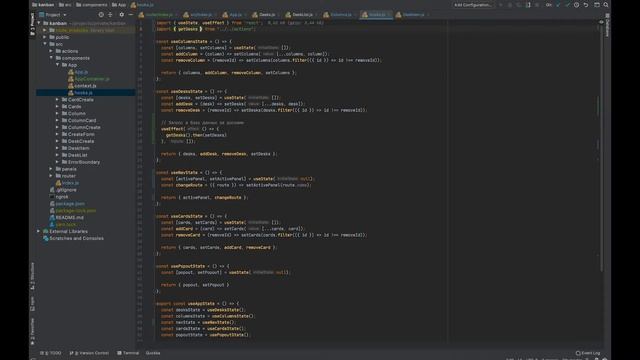Open the Project view dropdown

[x=53, y=15]
